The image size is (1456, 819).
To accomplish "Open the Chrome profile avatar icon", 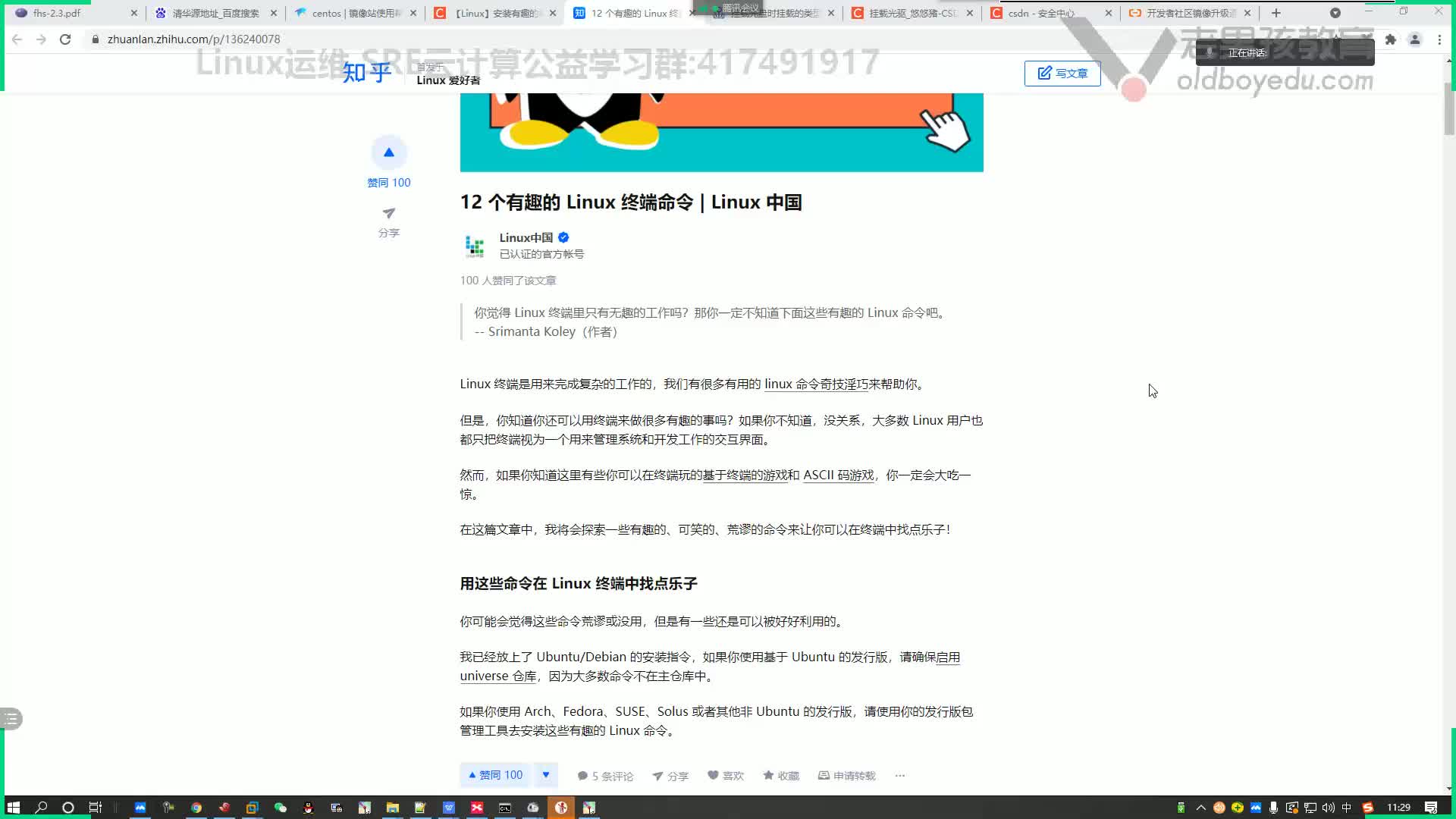I will pyautogui.click(x=1415, y=39).
